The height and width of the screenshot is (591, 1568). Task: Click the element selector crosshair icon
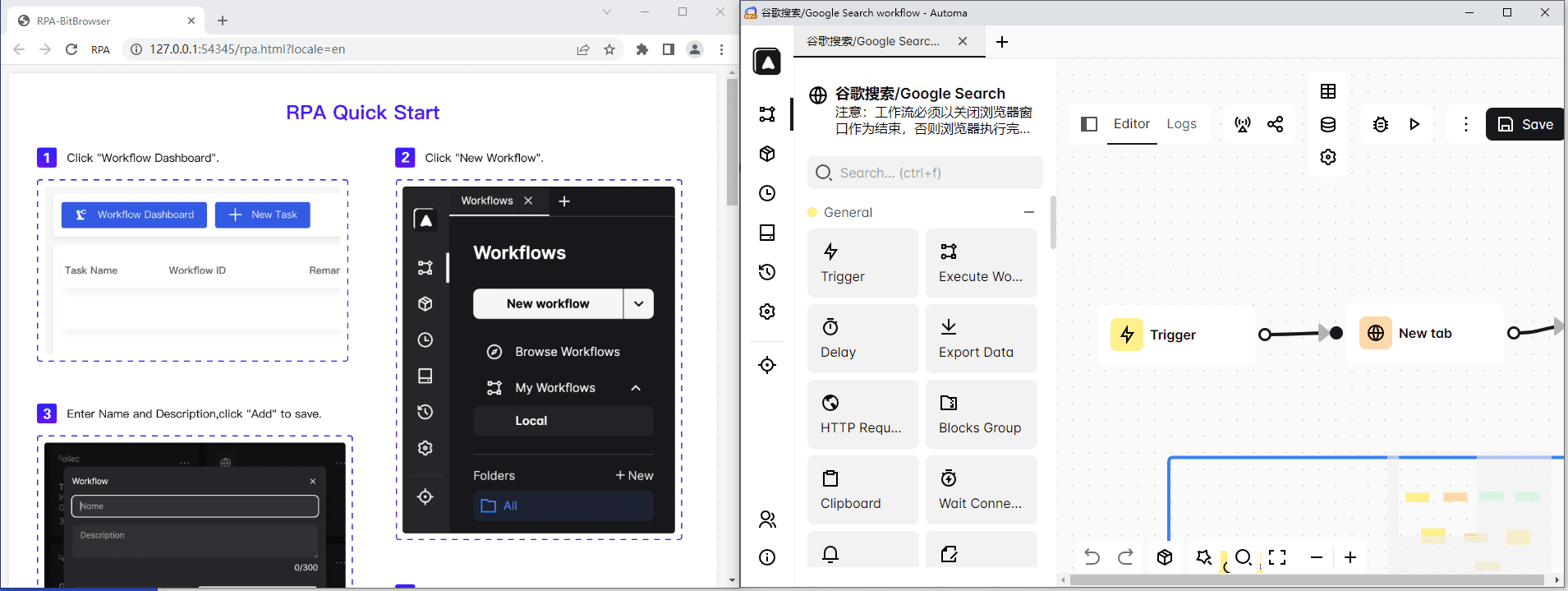pyautogui.click(x=767, y=365)
